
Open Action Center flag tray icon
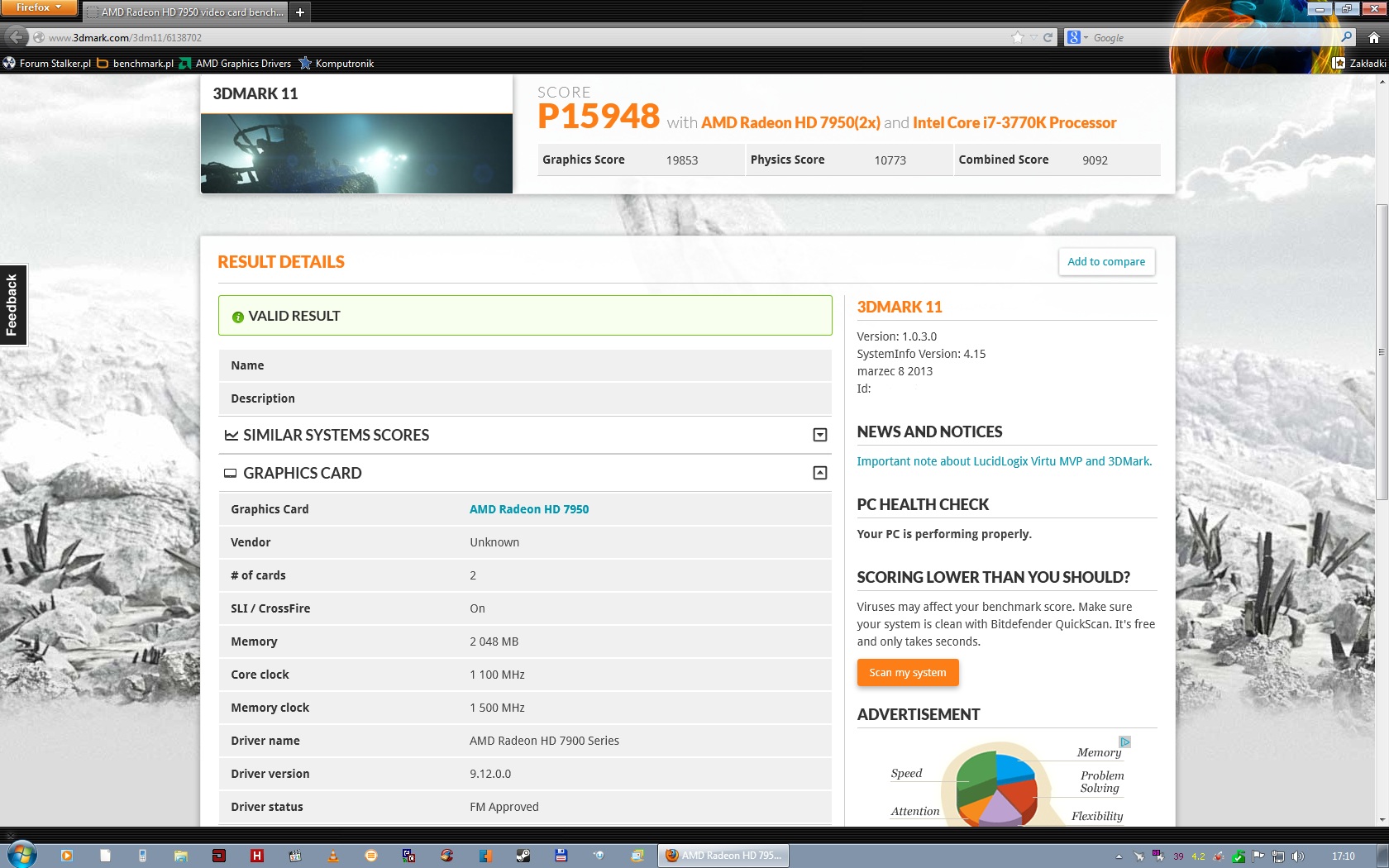1258,856
